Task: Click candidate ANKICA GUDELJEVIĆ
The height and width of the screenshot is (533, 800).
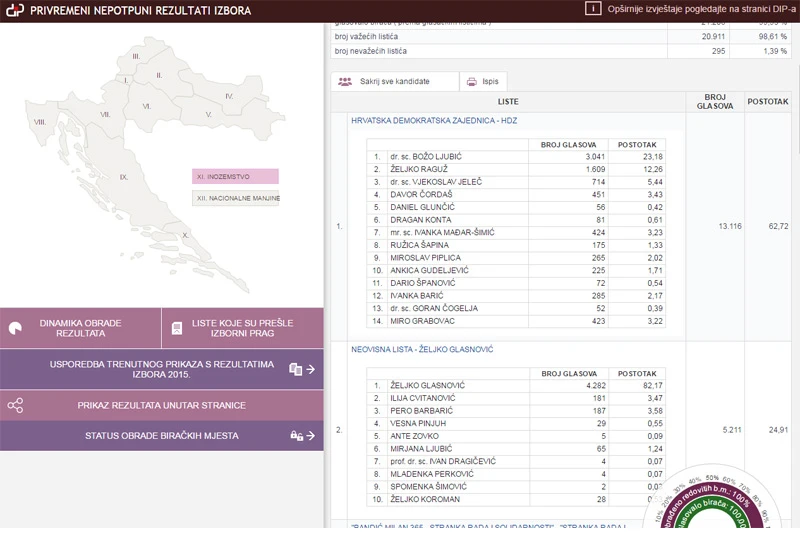Action: pos(430,270)
